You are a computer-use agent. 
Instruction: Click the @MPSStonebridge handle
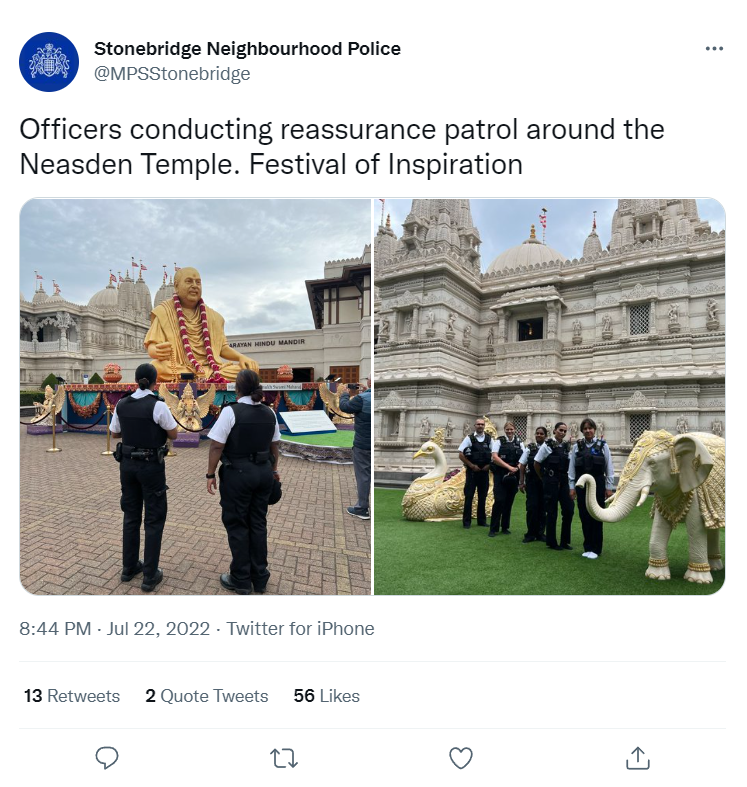pos(172,73)
